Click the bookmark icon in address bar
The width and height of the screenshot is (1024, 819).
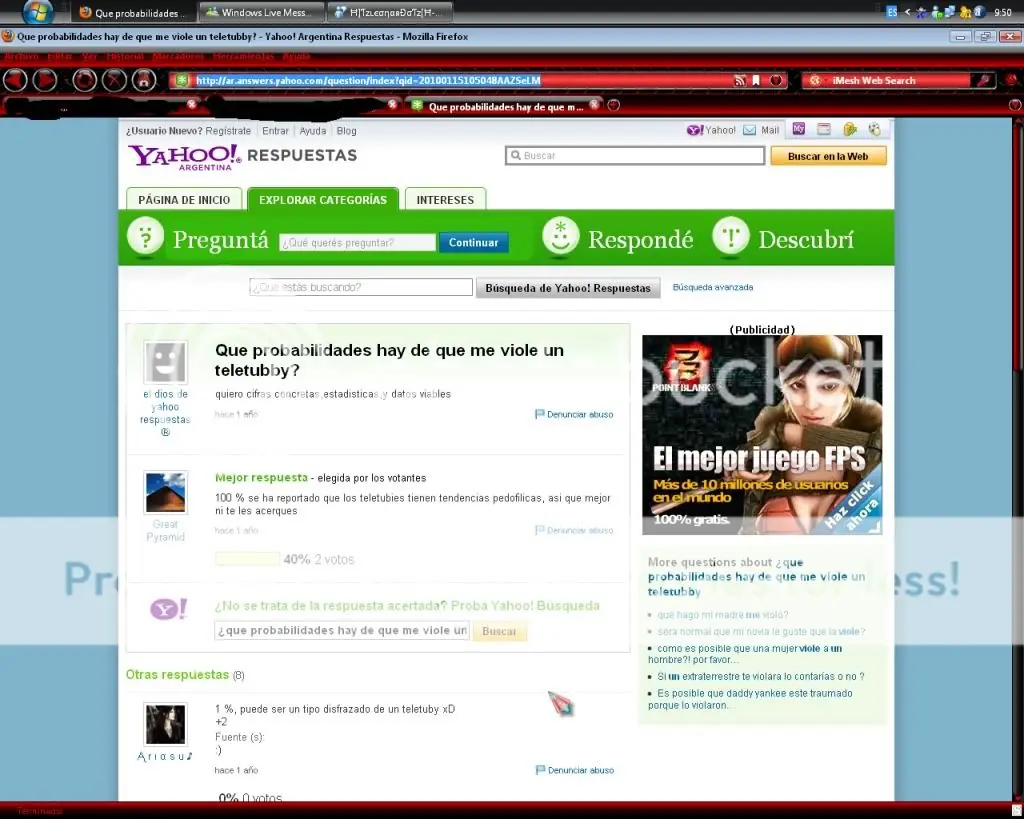coord(756,80)
